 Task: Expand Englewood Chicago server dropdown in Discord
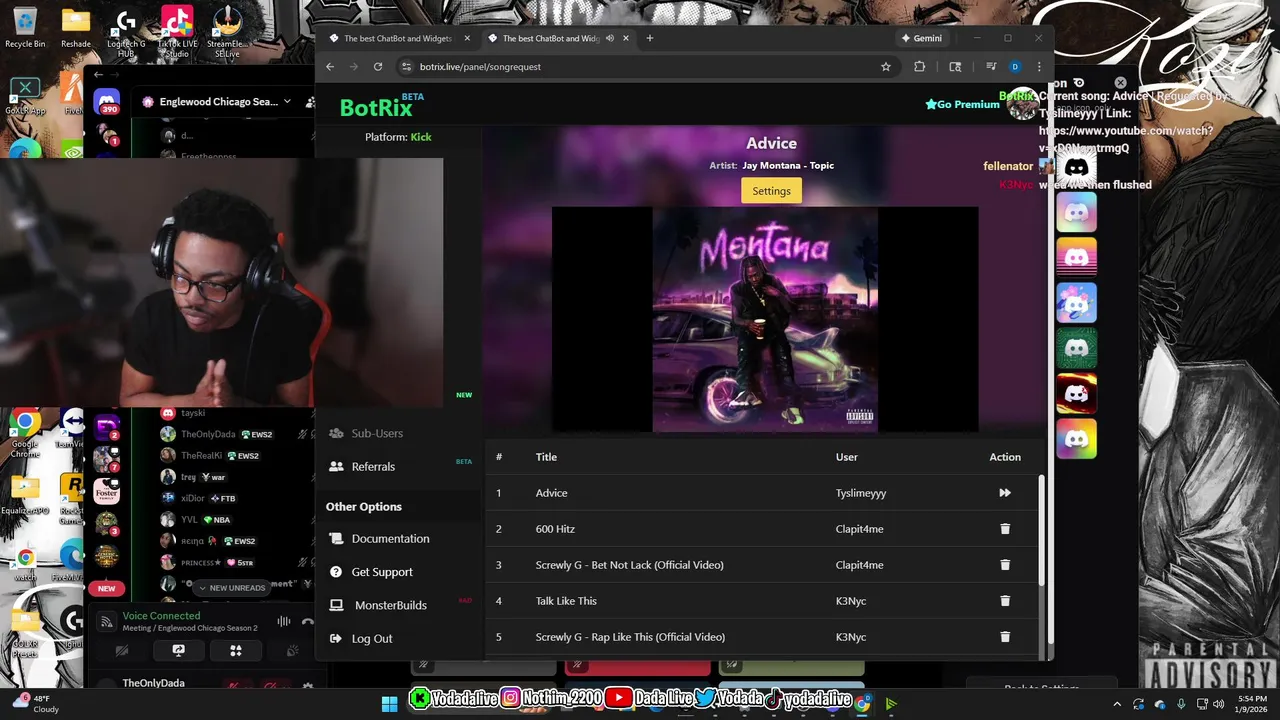pos(287,102)
